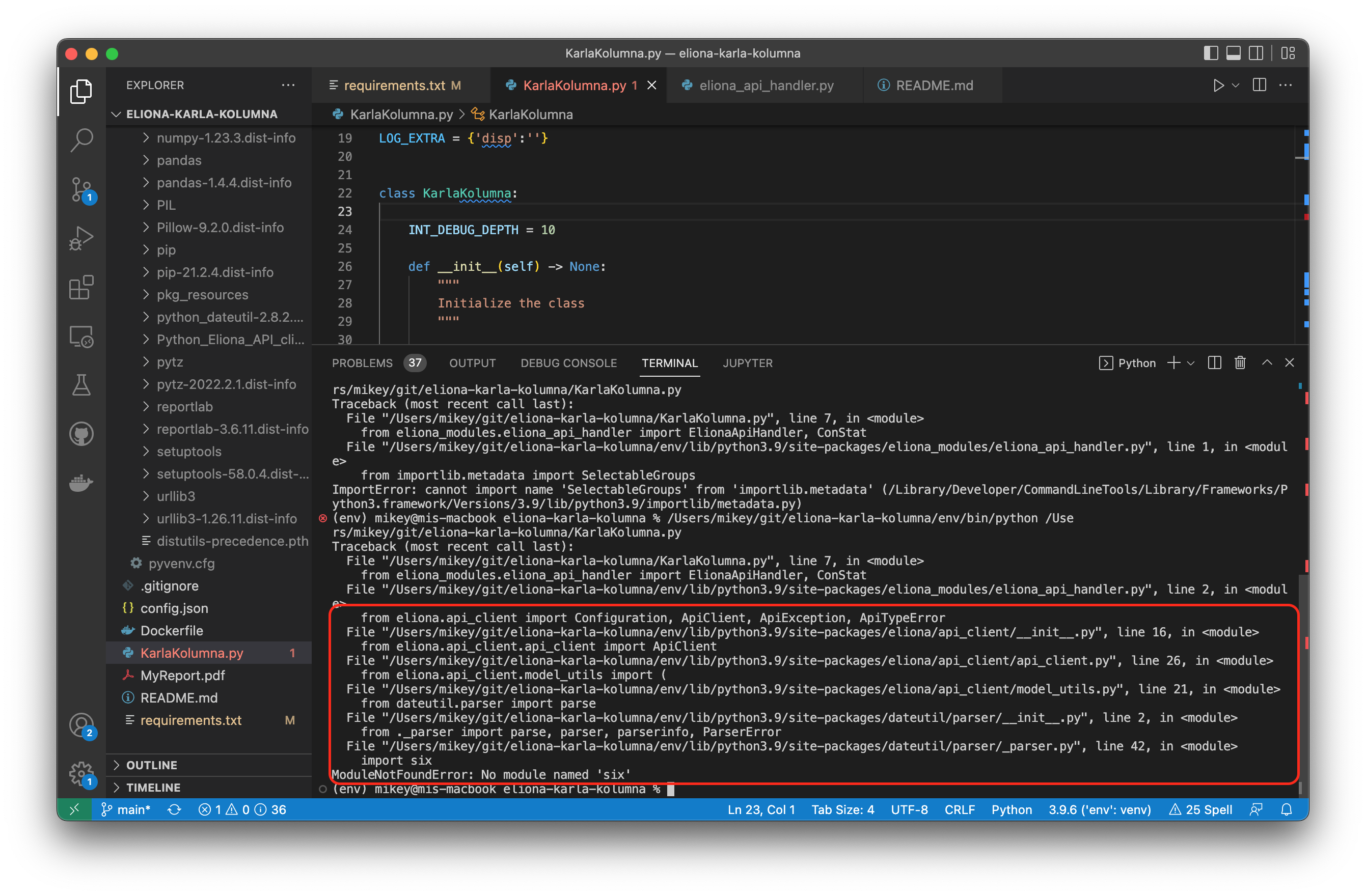This screenshot has width=1366, height=896.
Task: Toggle primary side bar layout button
Action: 1211,53
